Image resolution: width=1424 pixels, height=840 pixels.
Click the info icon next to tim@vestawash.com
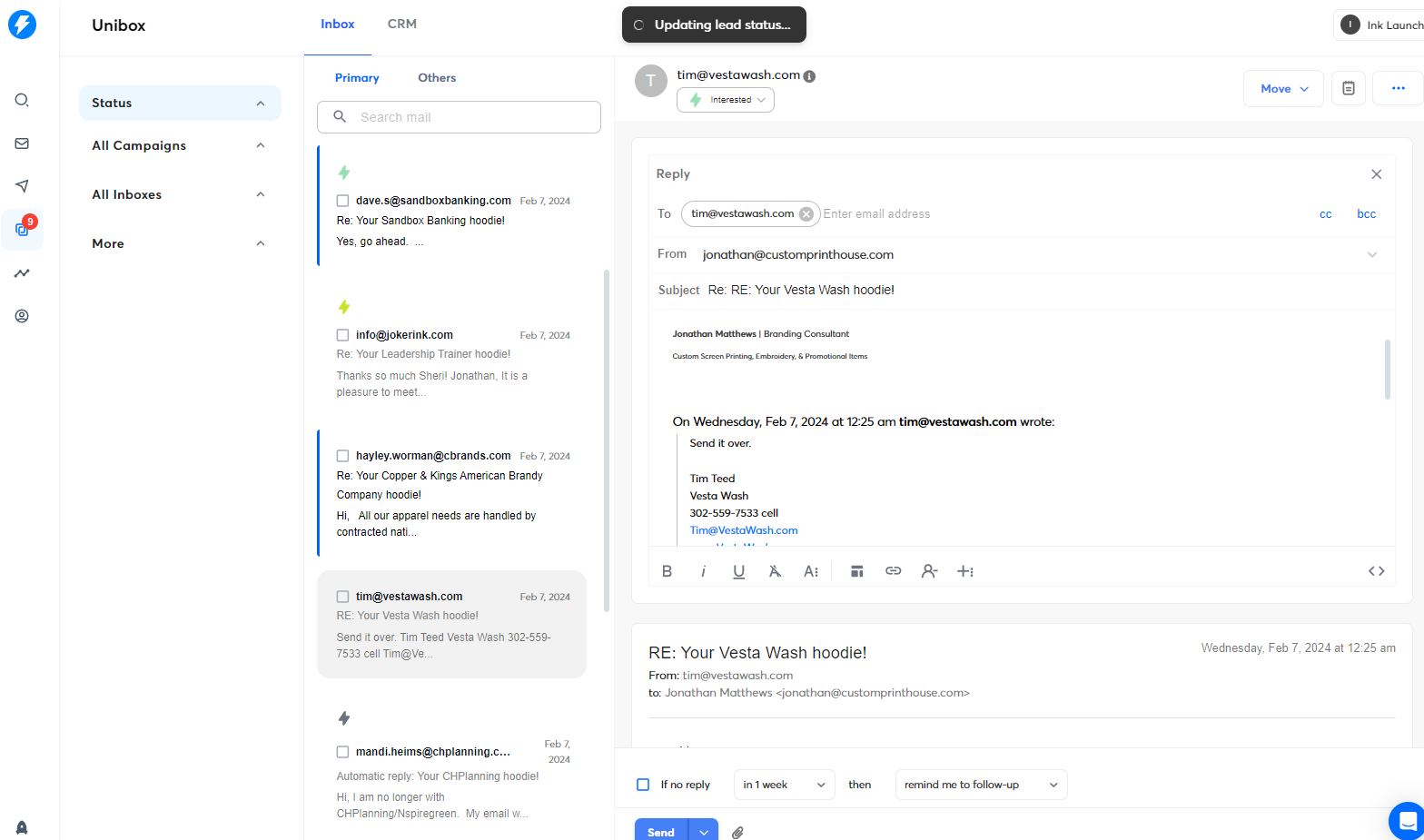coord(809,76)
